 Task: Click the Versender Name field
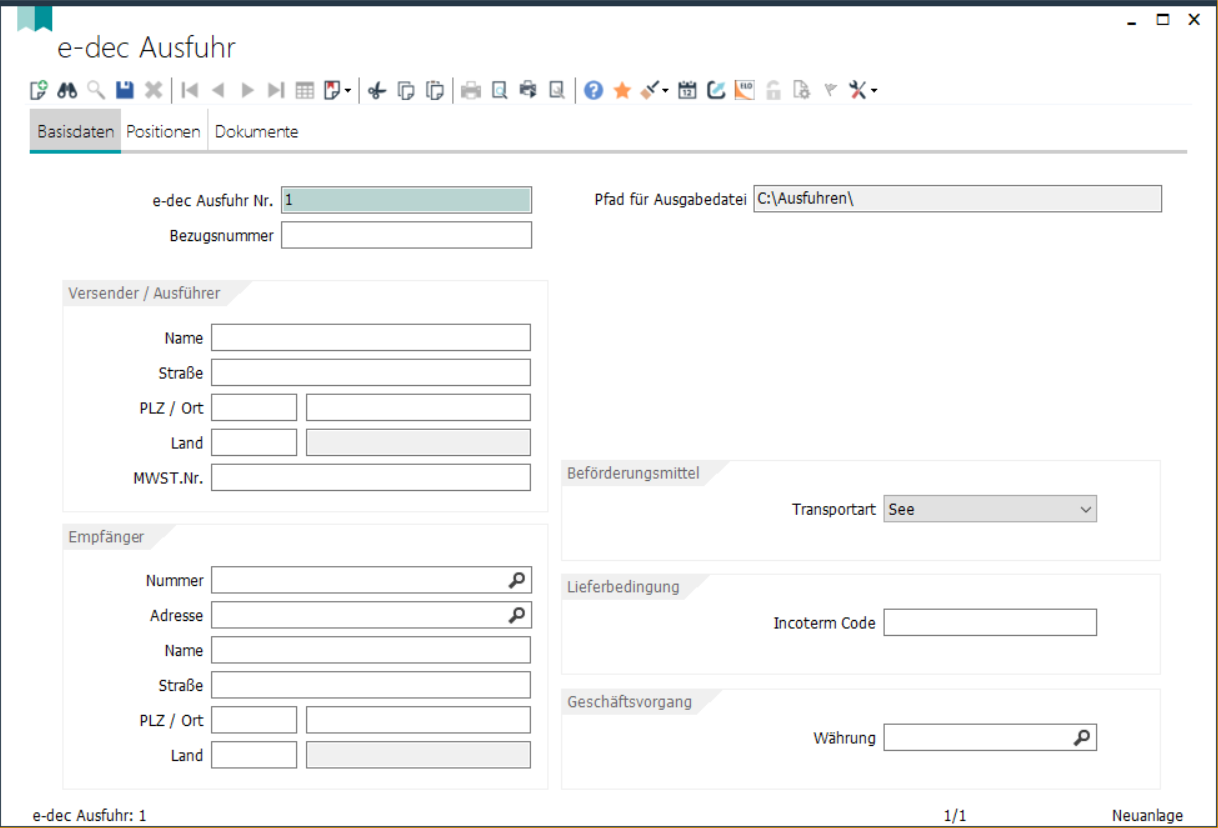click(x=371, y=337)
